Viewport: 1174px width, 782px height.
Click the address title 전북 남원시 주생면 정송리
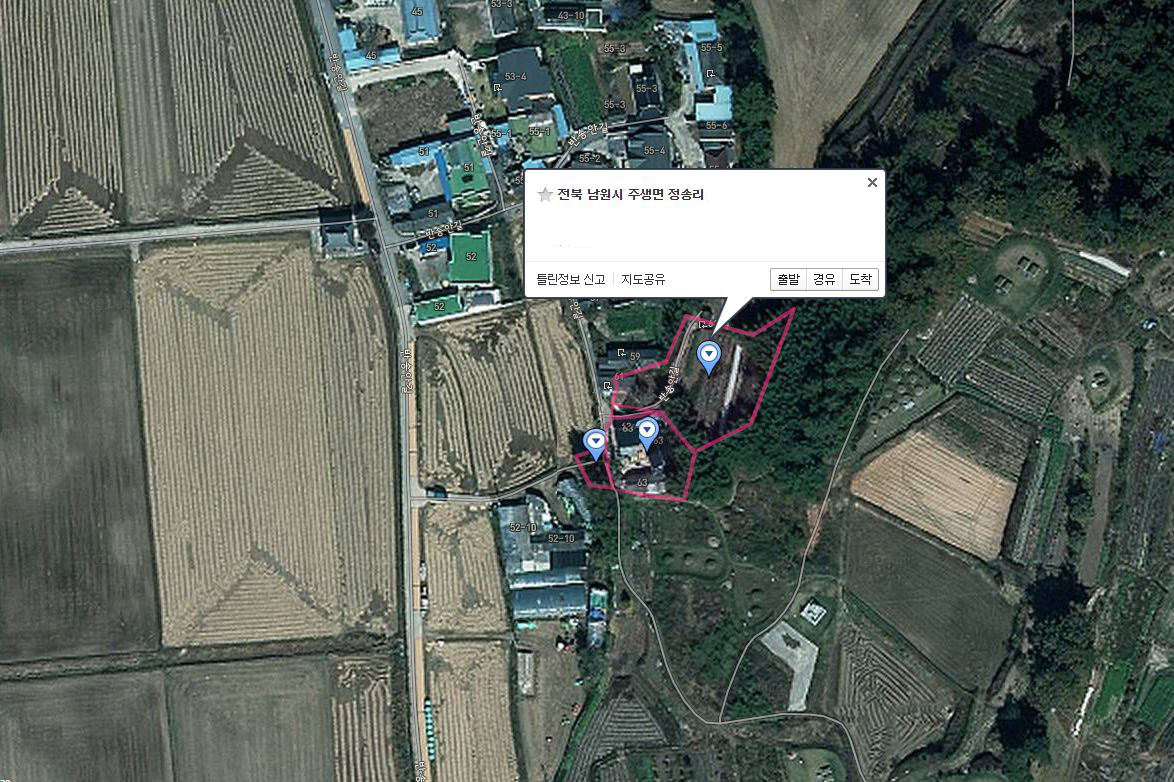[630, 195]
